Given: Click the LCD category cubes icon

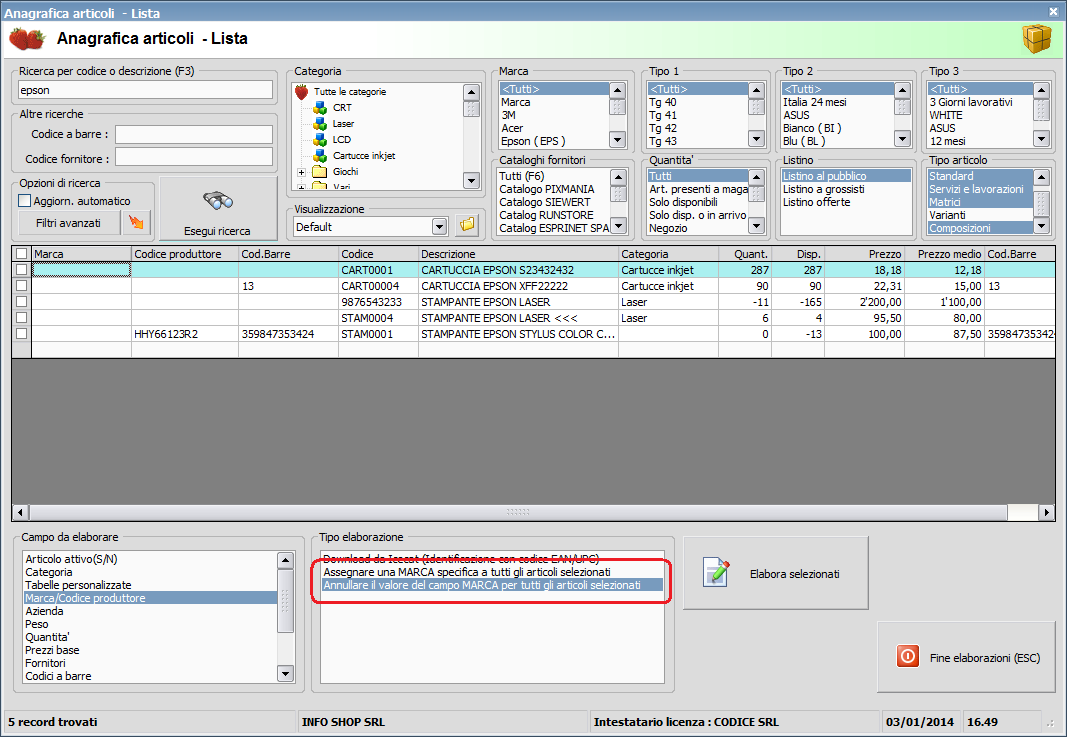Looking at the screenshot, I should 320,140.
